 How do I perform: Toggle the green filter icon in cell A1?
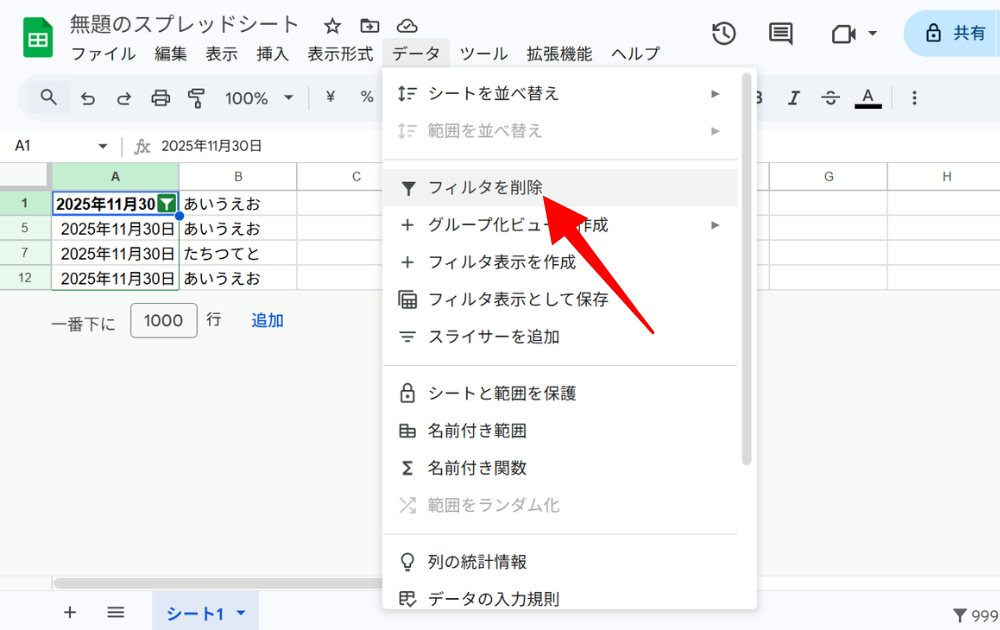(x=167, y=204)
